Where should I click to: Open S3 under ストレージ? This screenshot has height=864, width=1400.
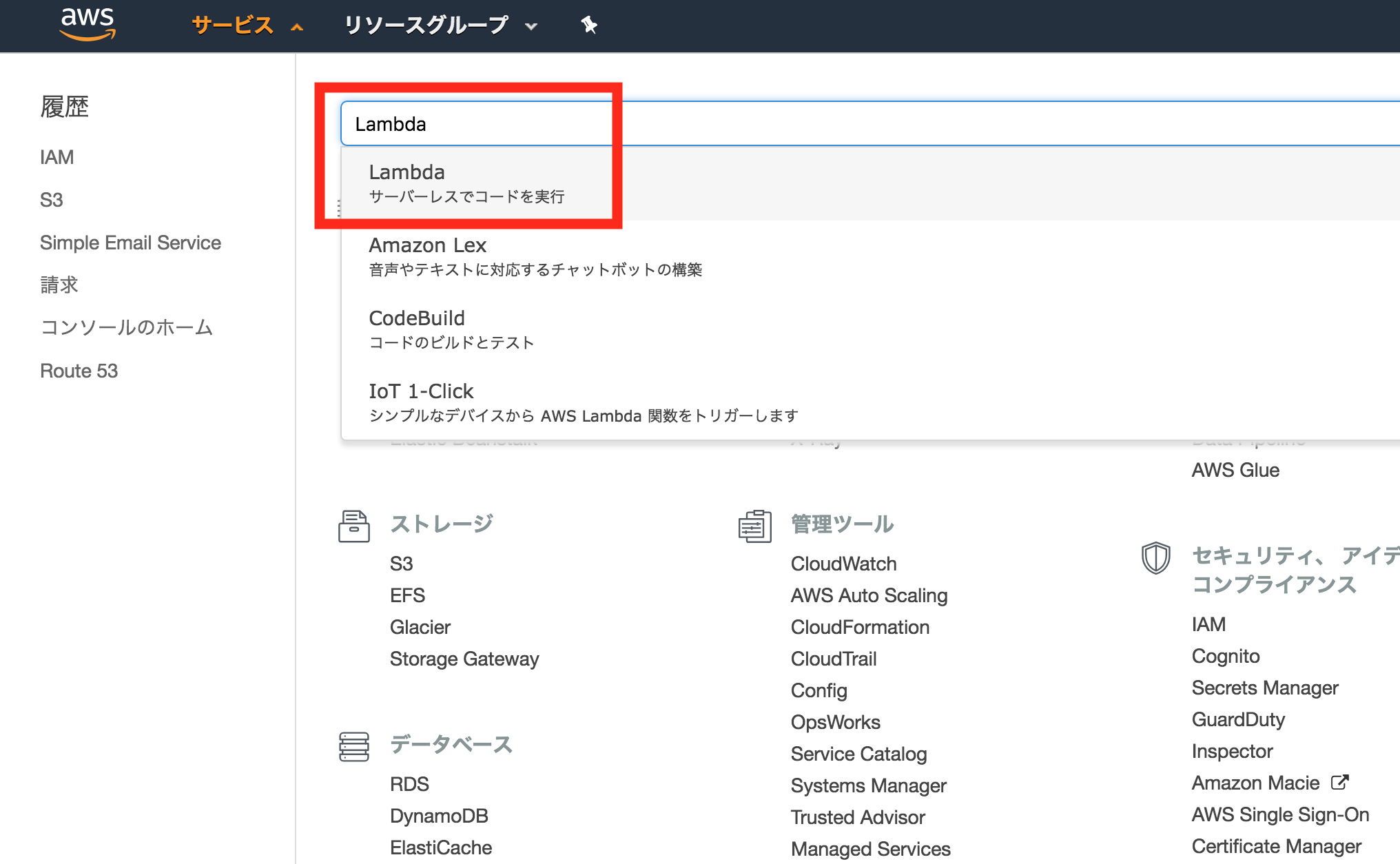tap(401, 564)
